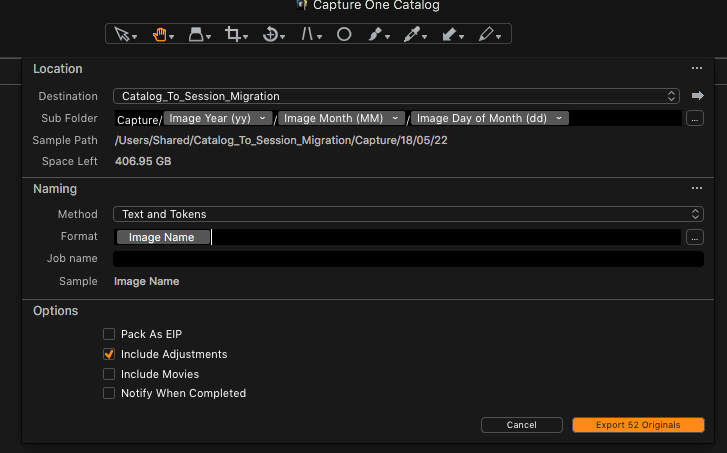This screenshot has width=727, height=453.
Task: Open Location section options menu
Action: point(697,68)
